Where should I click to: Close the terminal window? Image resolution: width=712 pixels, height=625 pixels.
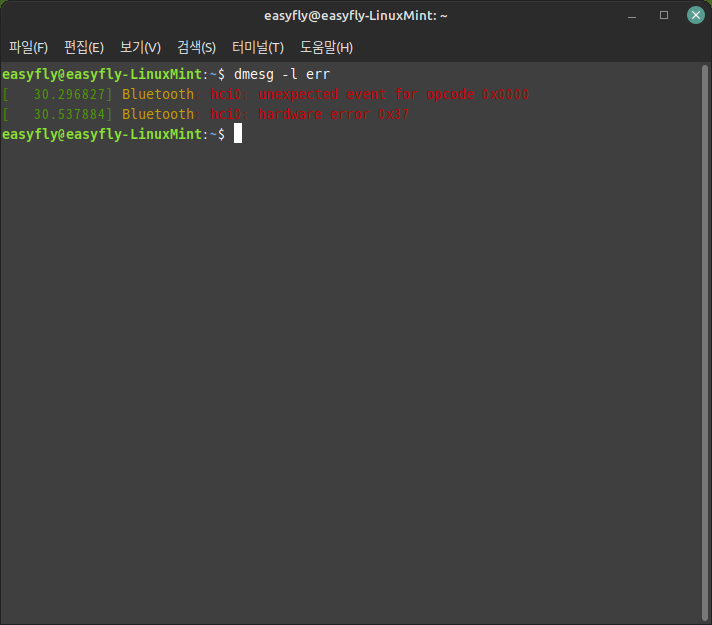click(695, 15)
